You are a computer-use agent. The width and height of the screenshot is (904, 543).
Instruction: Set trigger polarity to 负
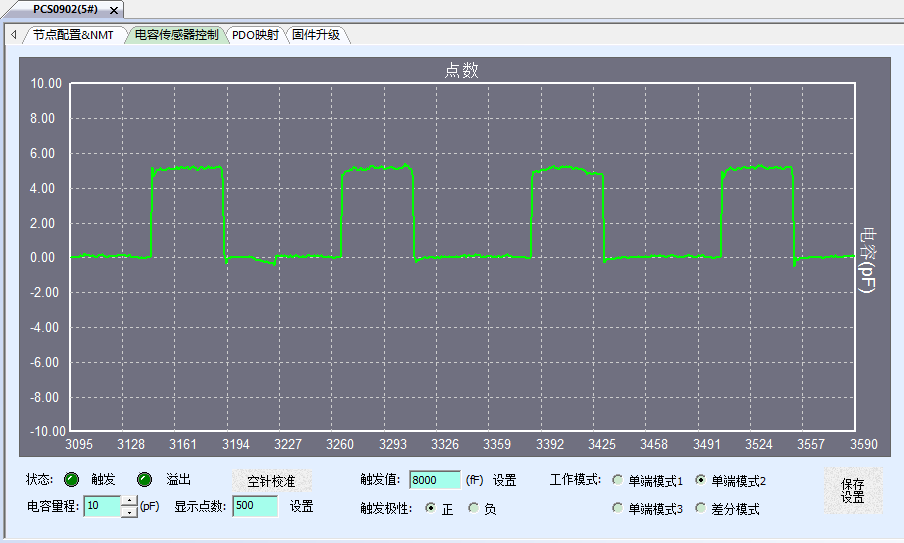pyautogui.click(x=473, y=508)
